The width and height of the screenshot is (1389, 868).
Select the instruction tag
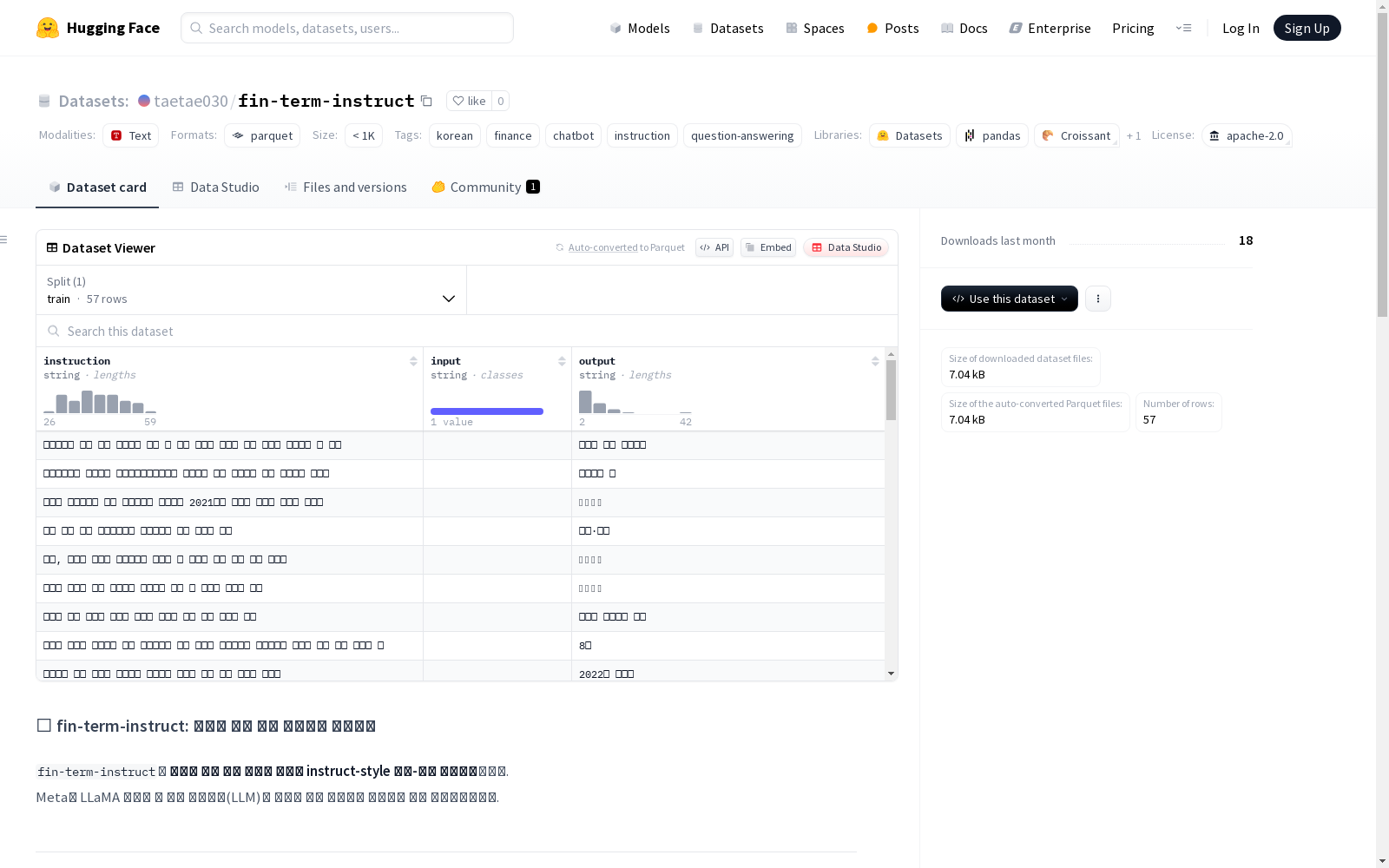642,135
